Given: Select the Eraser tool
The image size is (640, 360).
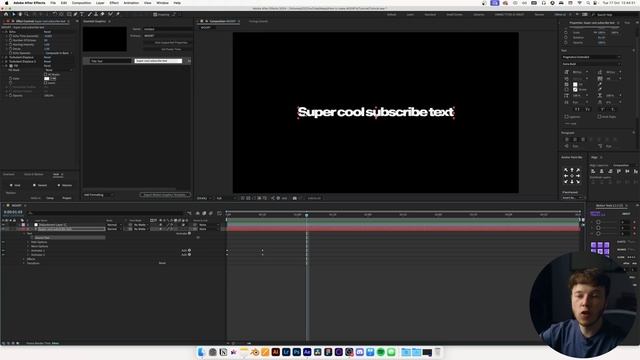Looking at the screenshot, I should coord(102,14).
